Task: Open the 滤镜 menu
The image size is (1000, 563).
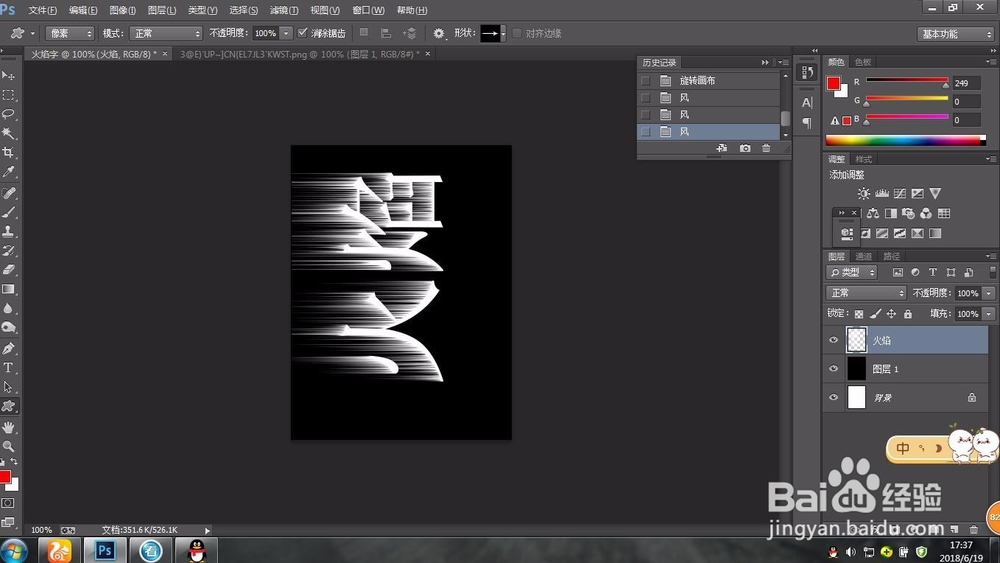Action: click(x=284, y=10)
